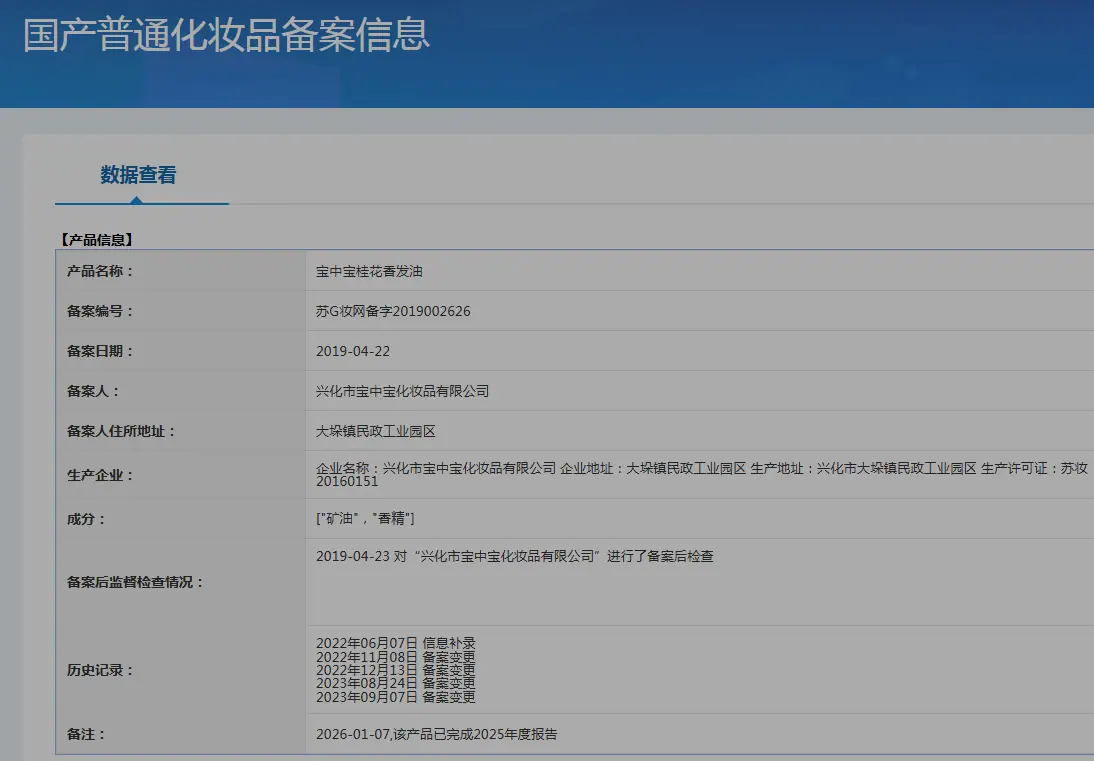Image resolution: width=1094 pixels, height=761 pixels.
Task: Click the 产品名称 label
Action: pos(100,271)
